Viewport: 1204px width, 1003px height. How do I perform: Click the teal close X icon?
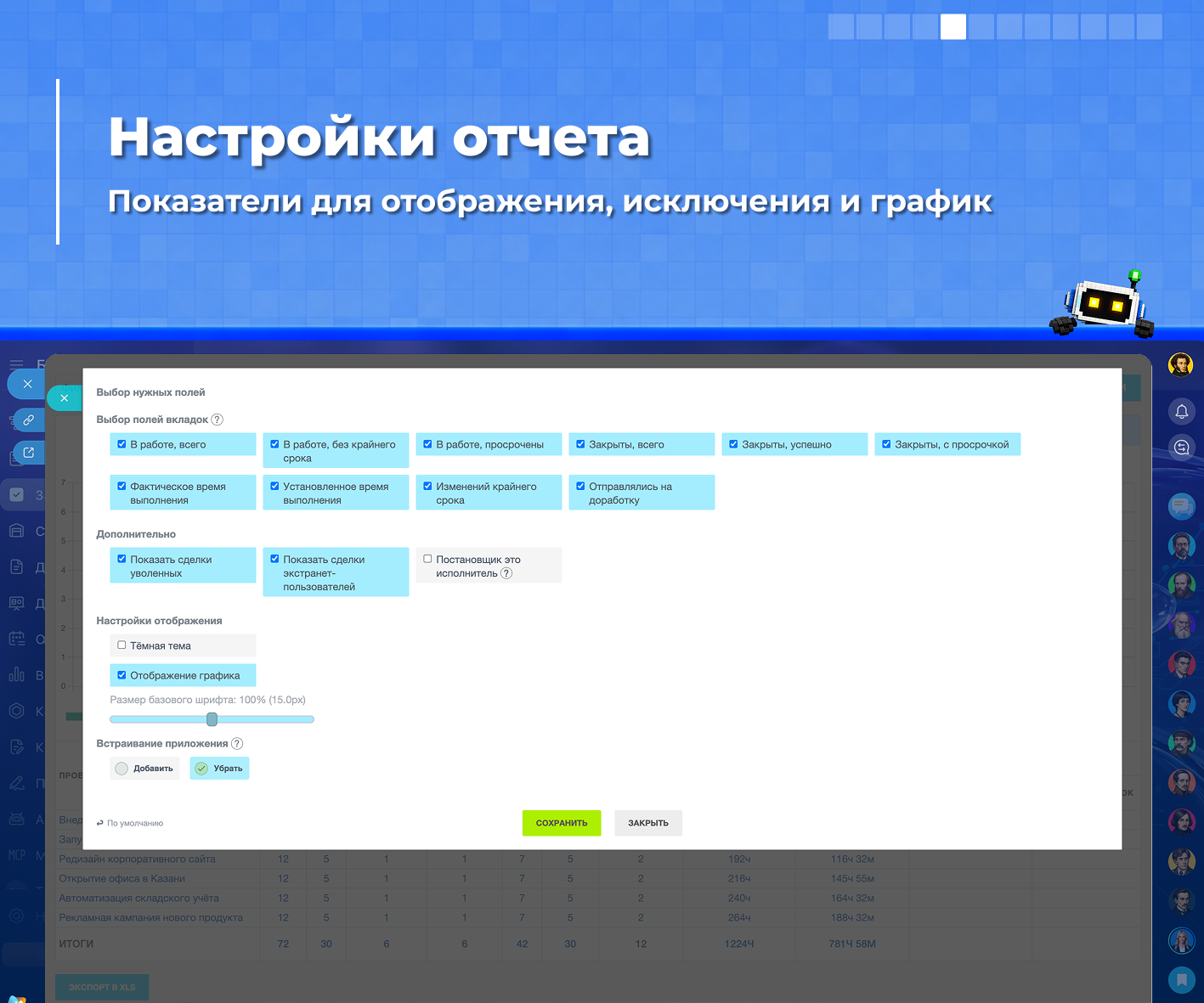65,397
